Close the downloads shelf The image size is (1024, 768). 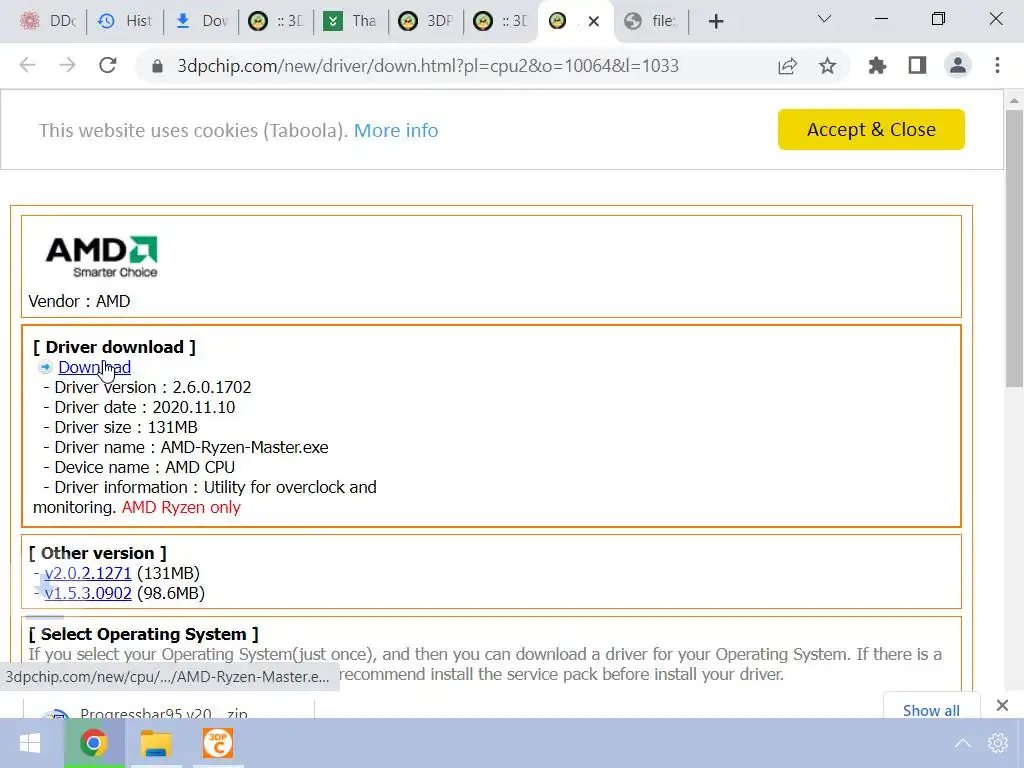point(1002,705)
